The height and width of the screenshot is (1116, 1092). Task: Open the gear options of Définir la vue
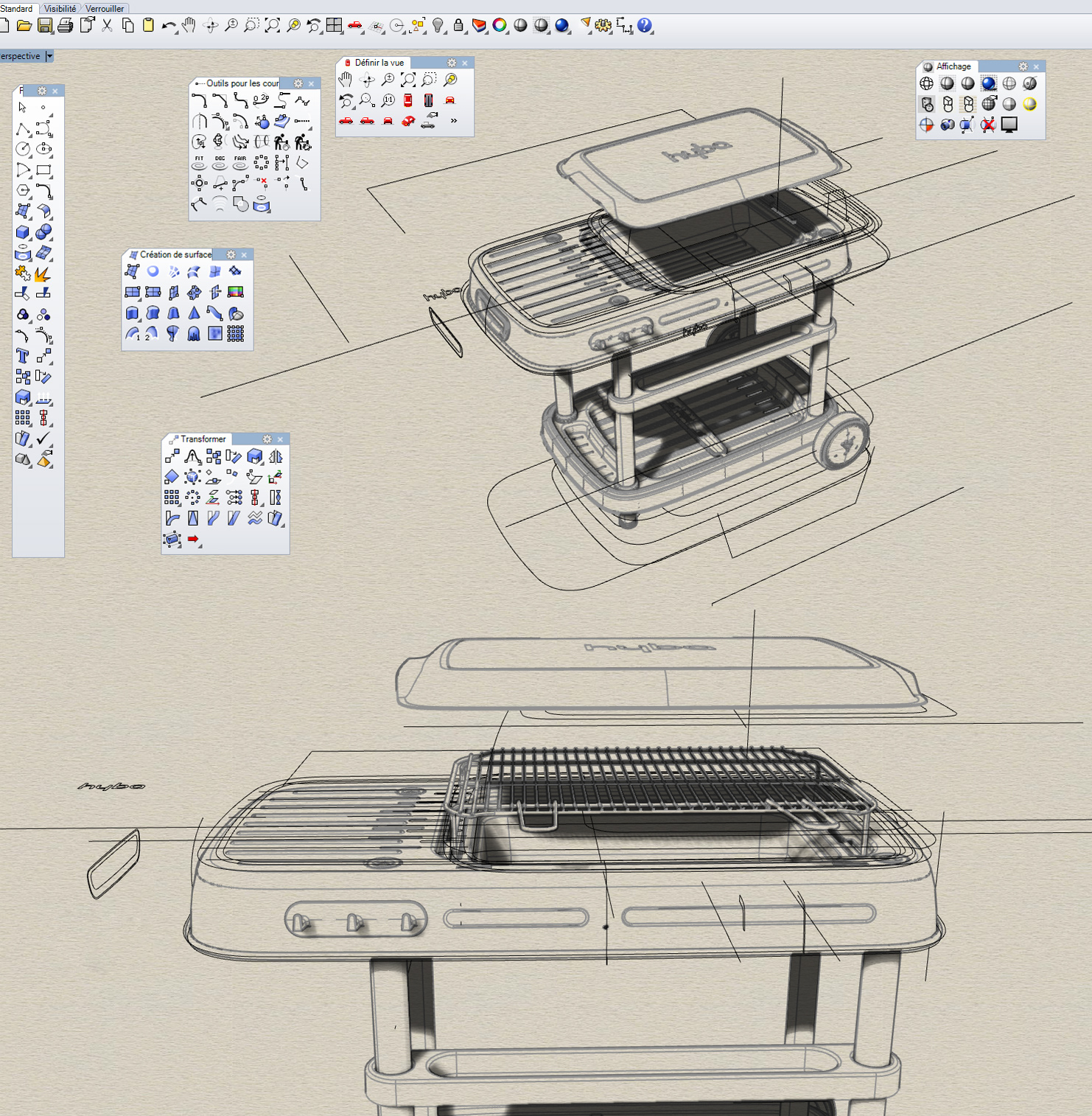click(x=452, y=63)
